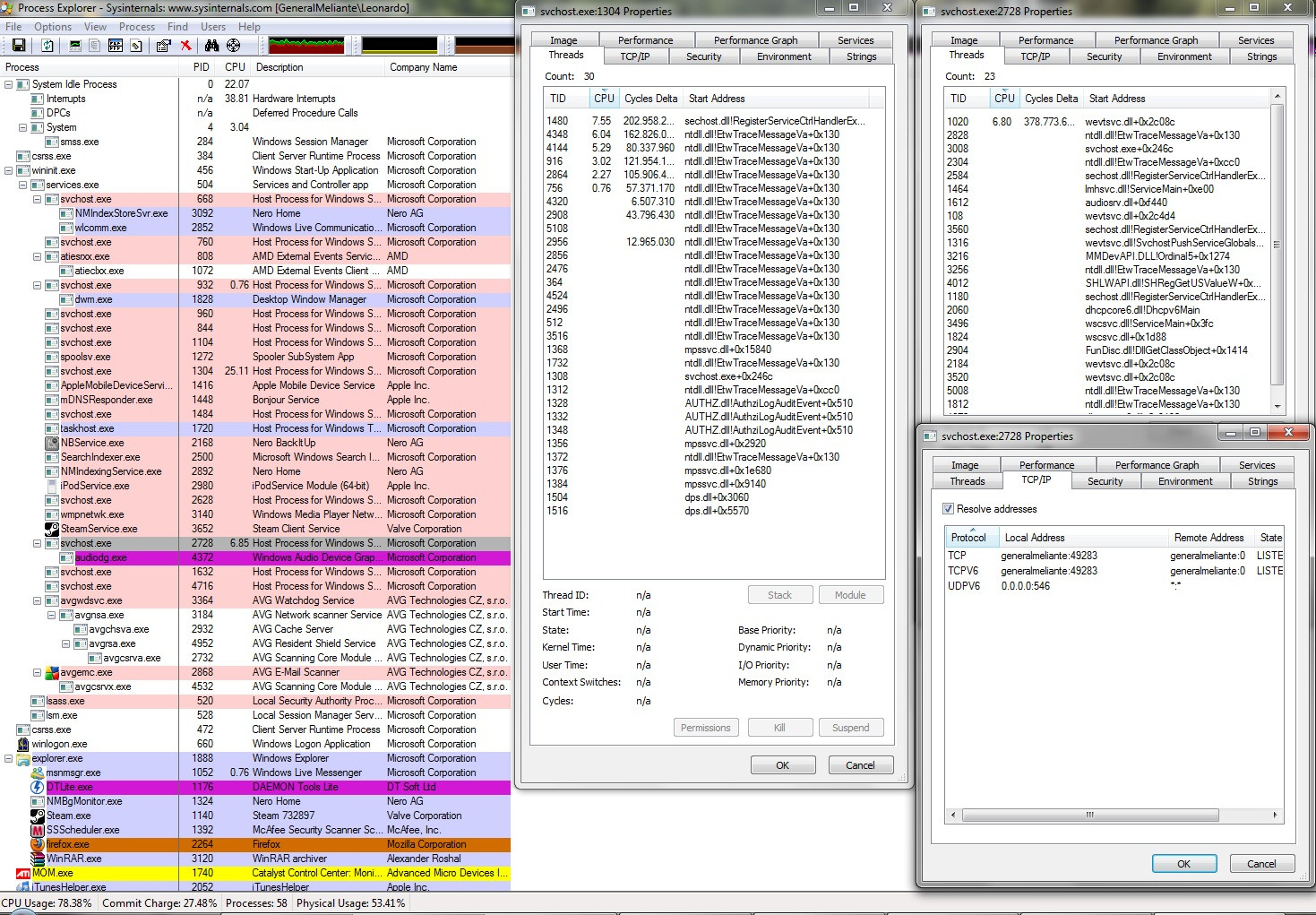The image size is (1316, 915).
Task: Open the Process menu
Action: (137, 27)
